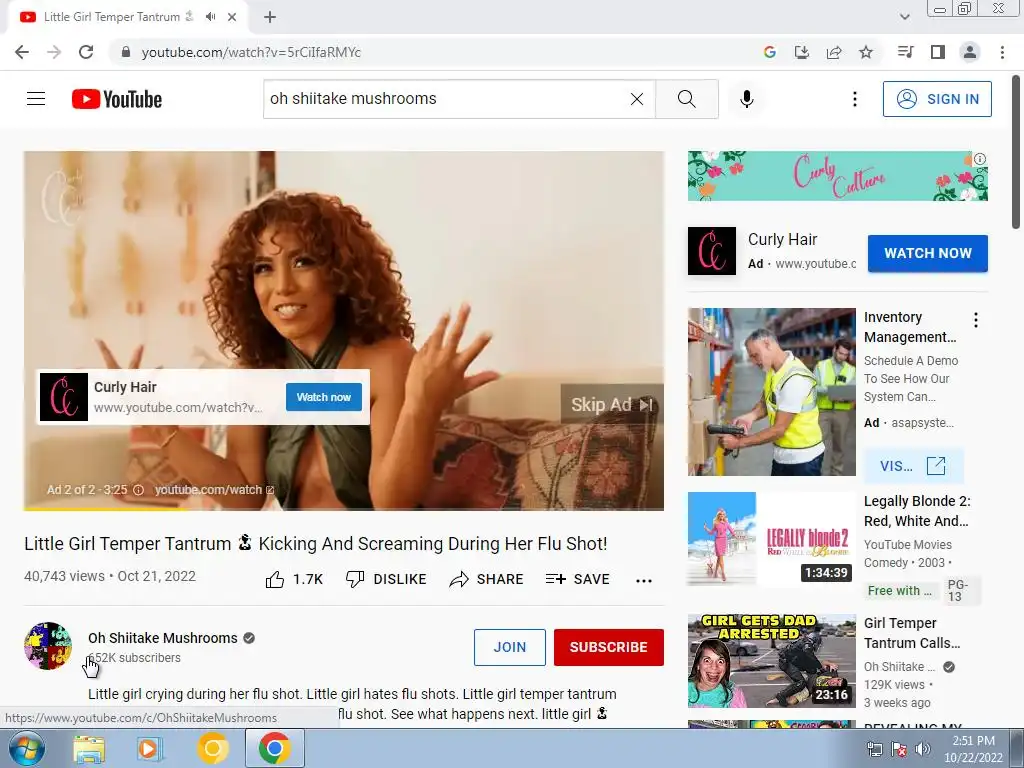Close the Little Girl Temper Tantrum tab
The height and width of the screenshot is (768, 1024).
click(x=232, y=18)
